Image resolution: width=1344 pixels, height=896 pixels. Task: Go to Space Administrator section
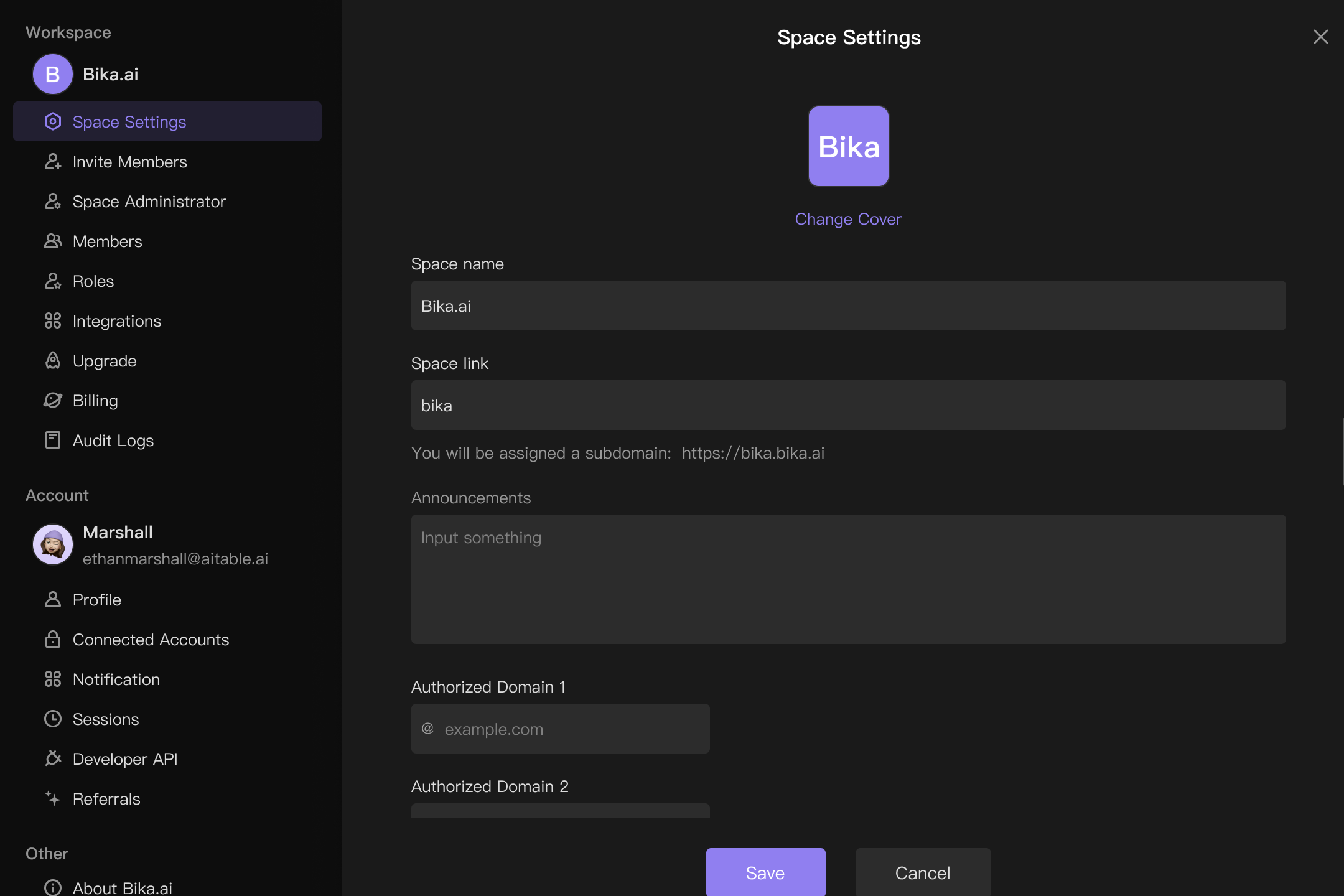(x=167, y=201)
